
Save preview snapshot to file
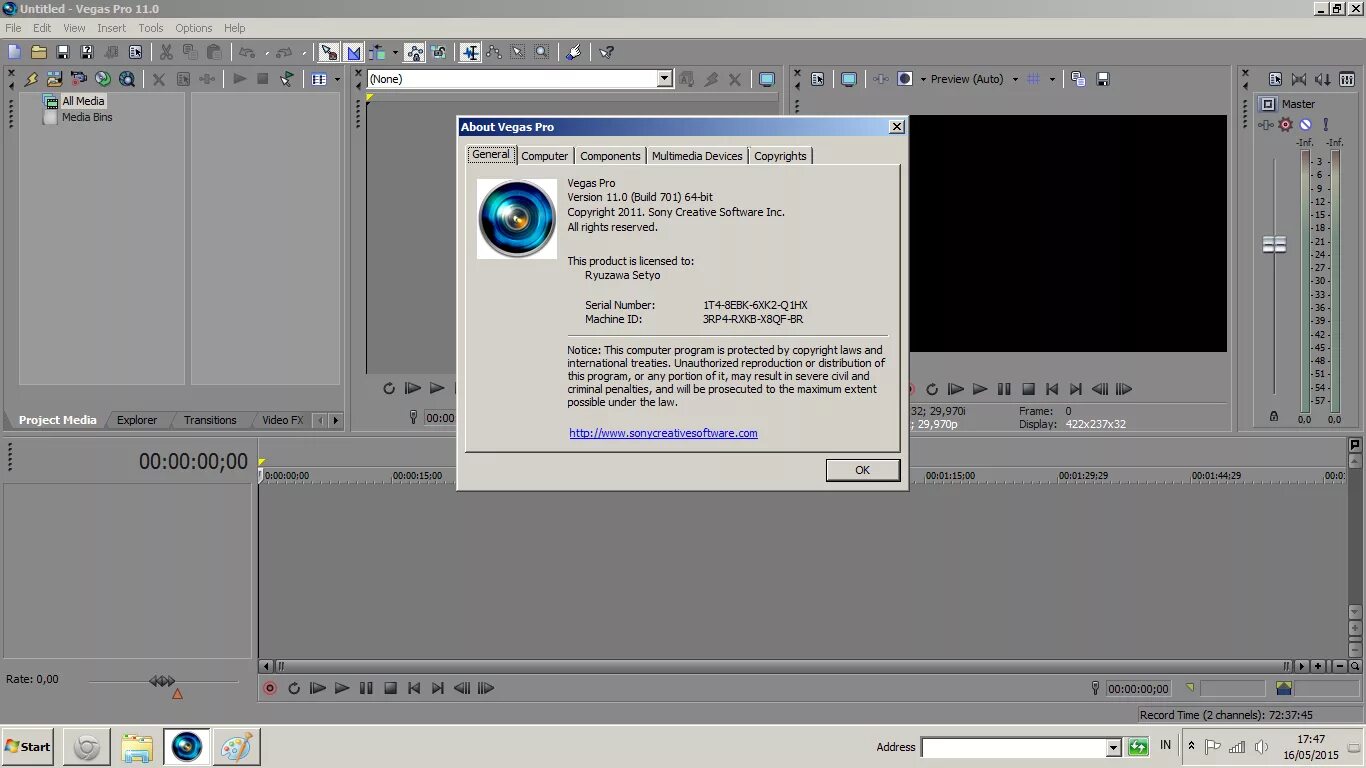pyautogui.click(x=1103, y=79)
